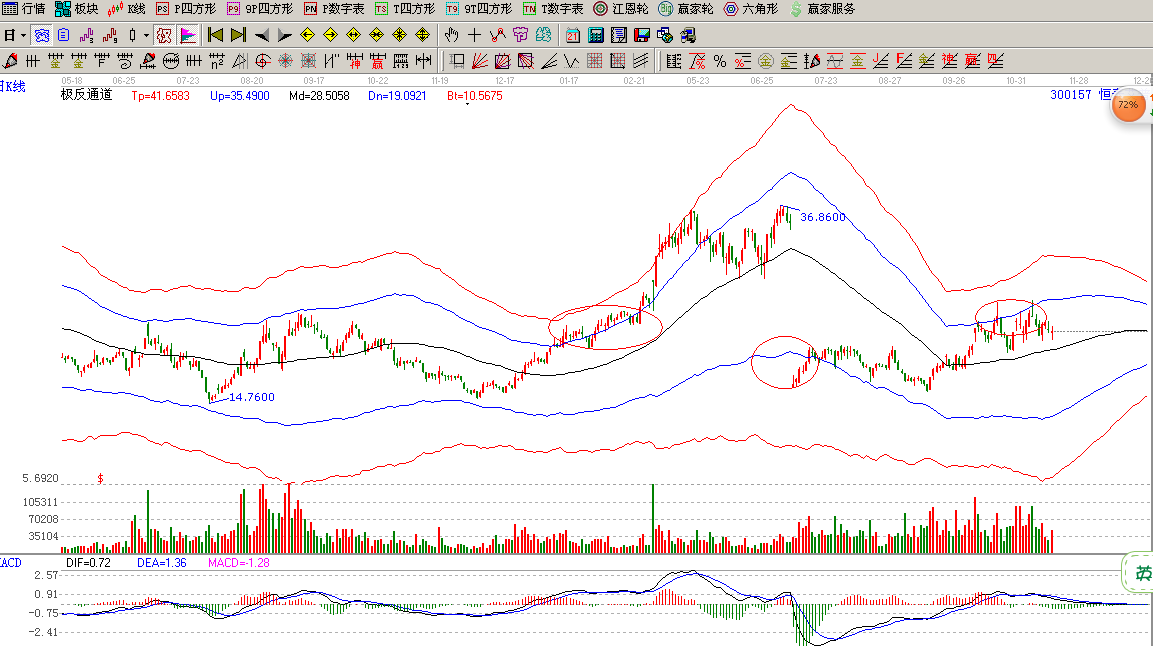Jump to first bar arrow icon
The height and width of the screenshot is (646, 1153).
tap(215, 35)
